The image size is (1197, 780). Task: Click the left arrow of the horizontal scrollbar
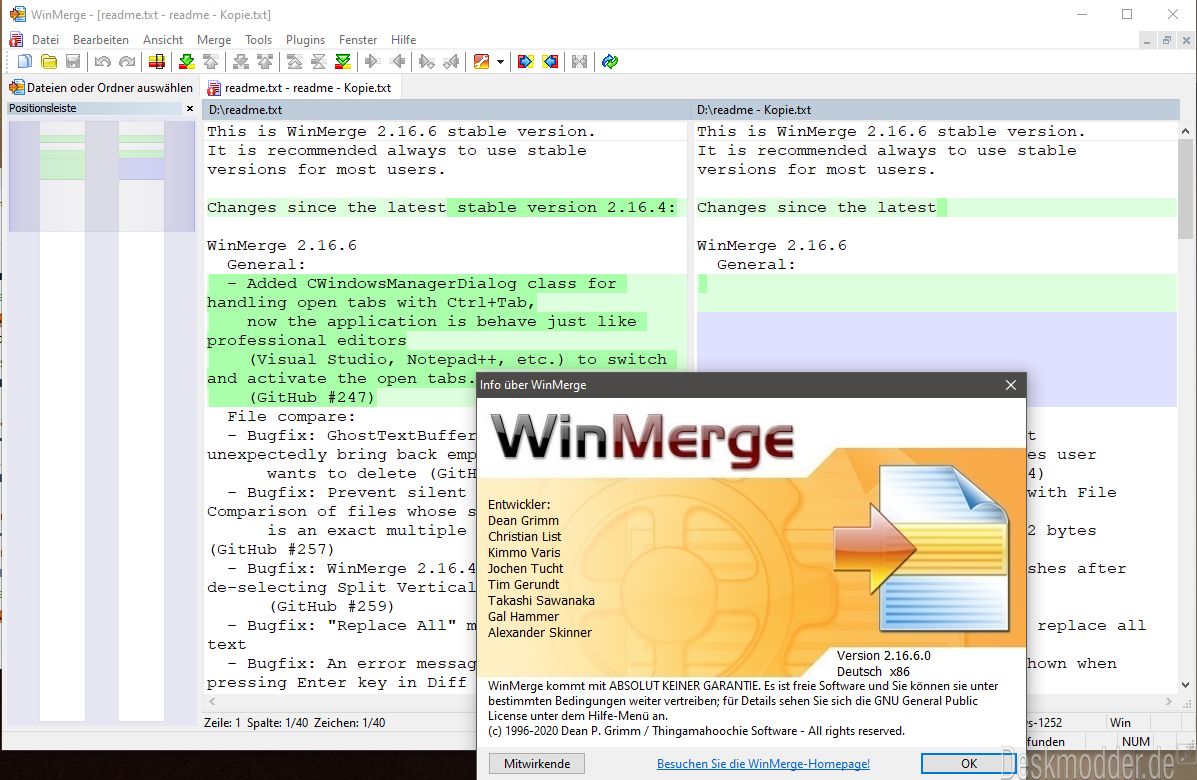point(211,701)
